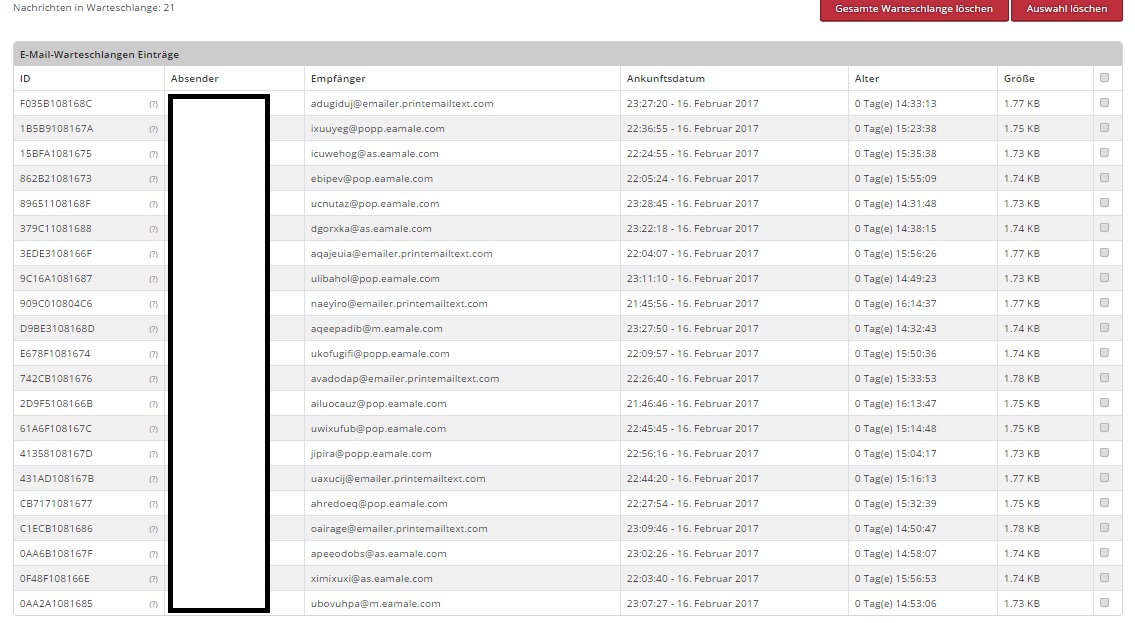The height and width of the screenshot is (623, 1135).
Task: Tick the checkbox for ubovuhpa@m.eamale.com row
Action: click(x=1104, y=602)
